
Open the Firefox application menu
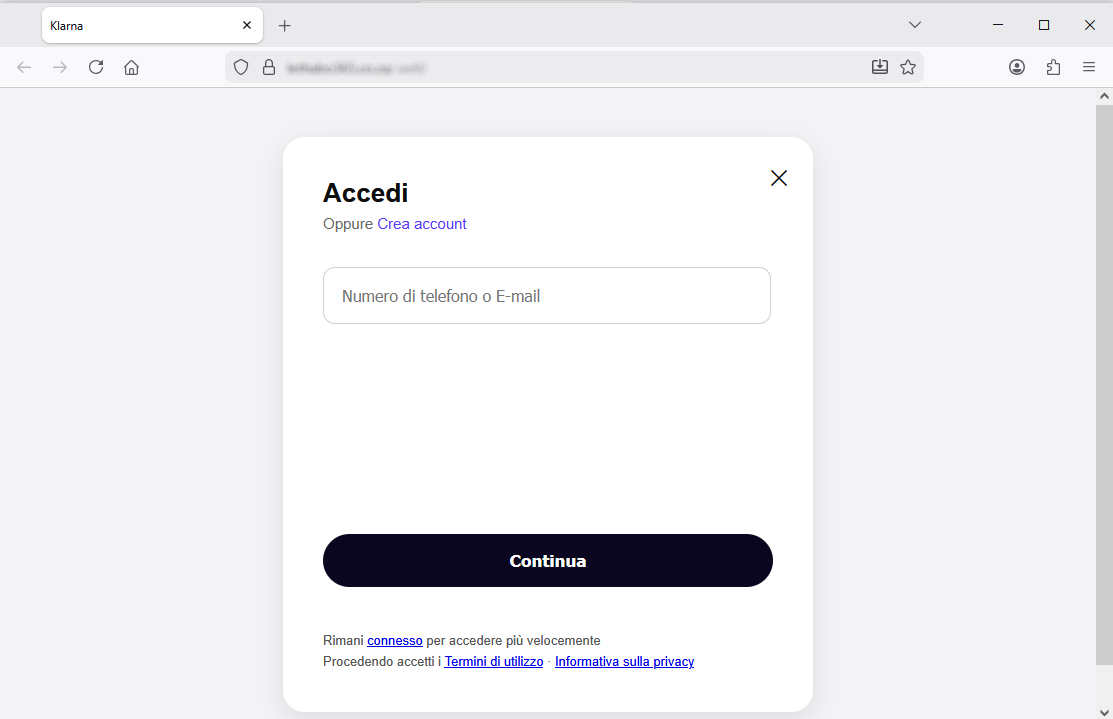coord(1089,67)
